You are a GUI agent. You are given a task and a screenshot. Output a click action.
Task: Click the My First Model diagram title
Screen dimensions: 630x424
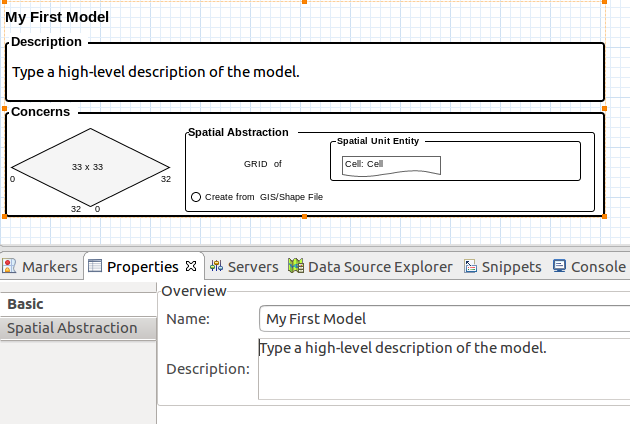coord(57,17)
